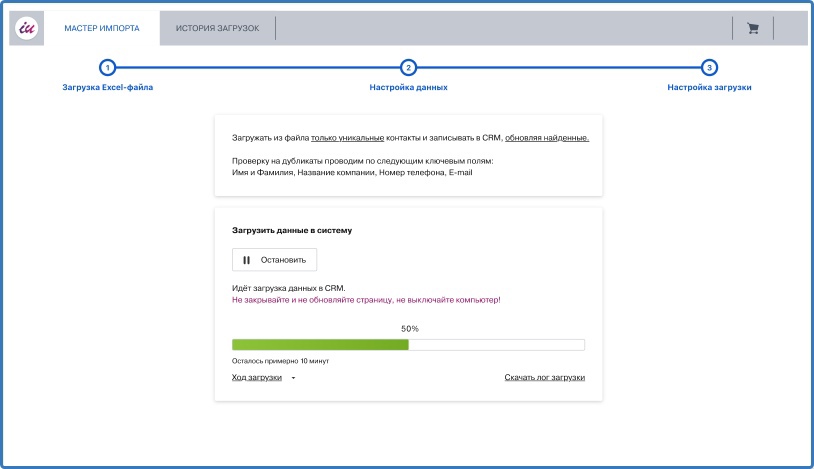Select step 2 circle in wizard
The image size is (814, 469).
(409, 68)
